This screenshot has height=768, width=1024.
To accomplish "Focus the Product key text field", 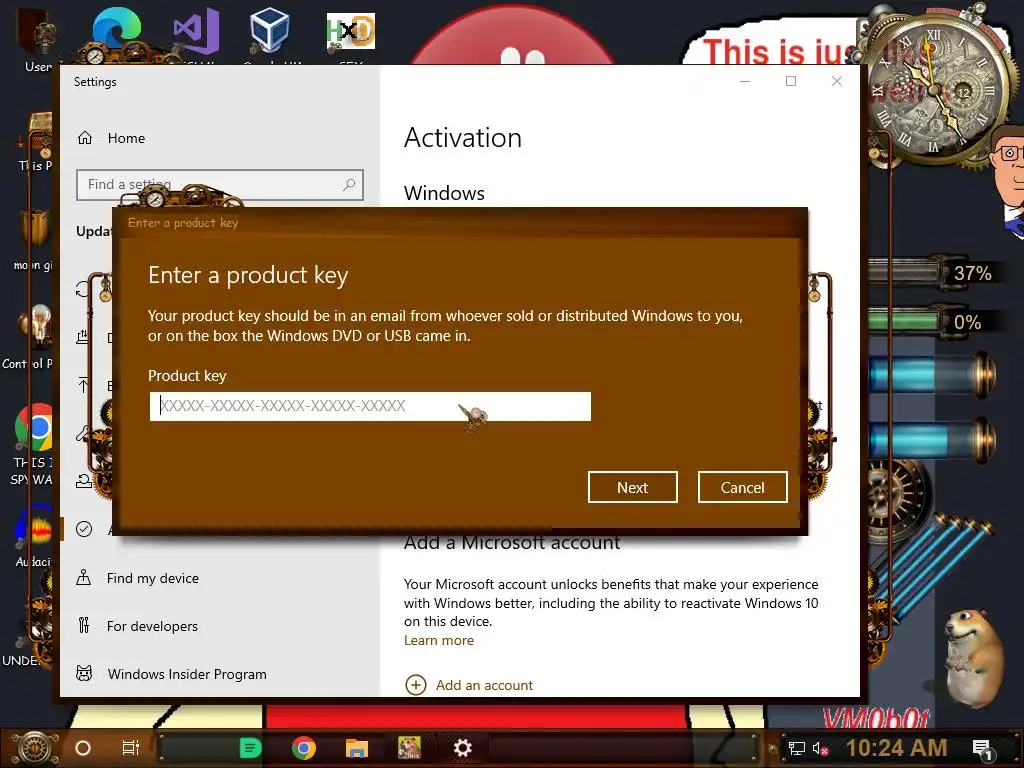I will point(370,406).
